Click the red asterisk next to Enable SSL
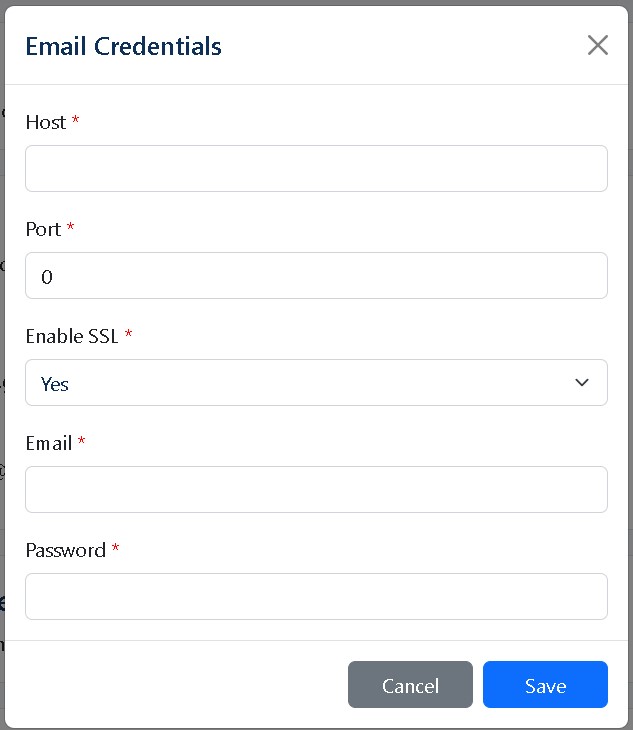This screenshot has height=730, width=633. (128, 333)
